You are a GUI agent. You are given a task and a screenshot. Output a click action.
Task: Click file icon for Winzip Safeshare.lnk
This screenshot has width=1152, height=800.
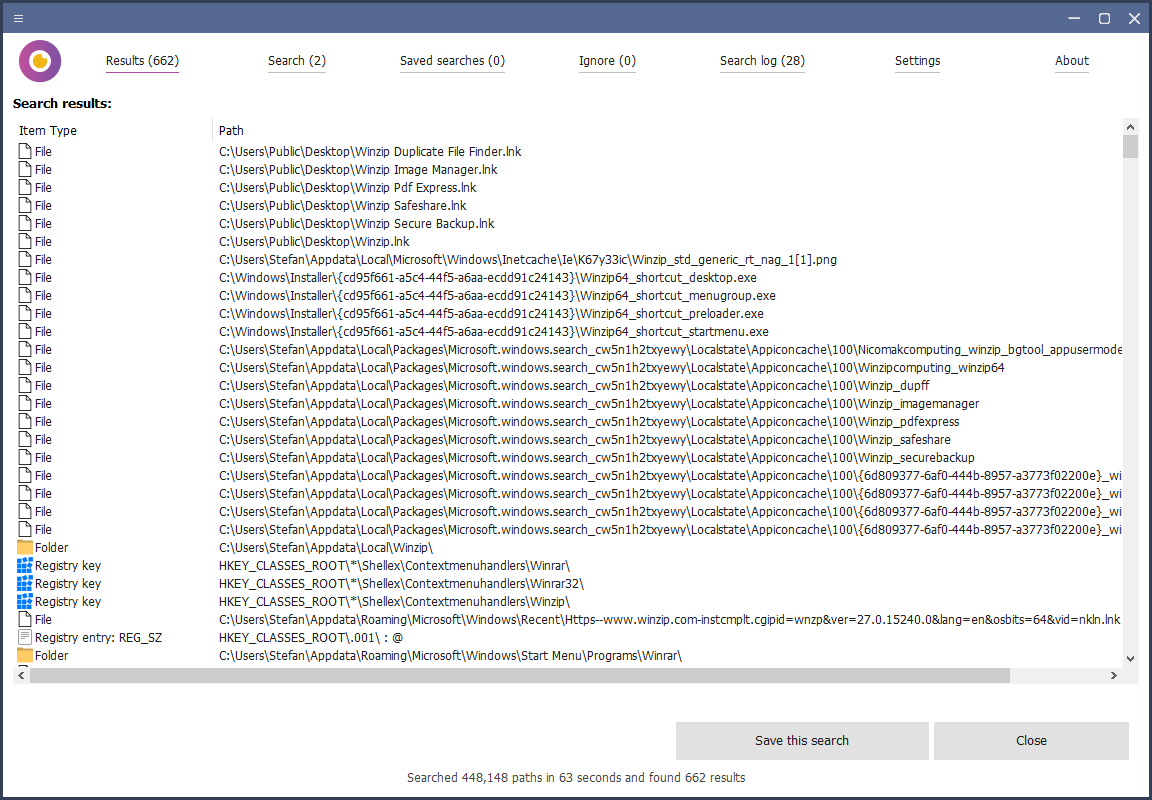[x=25, y=206]
